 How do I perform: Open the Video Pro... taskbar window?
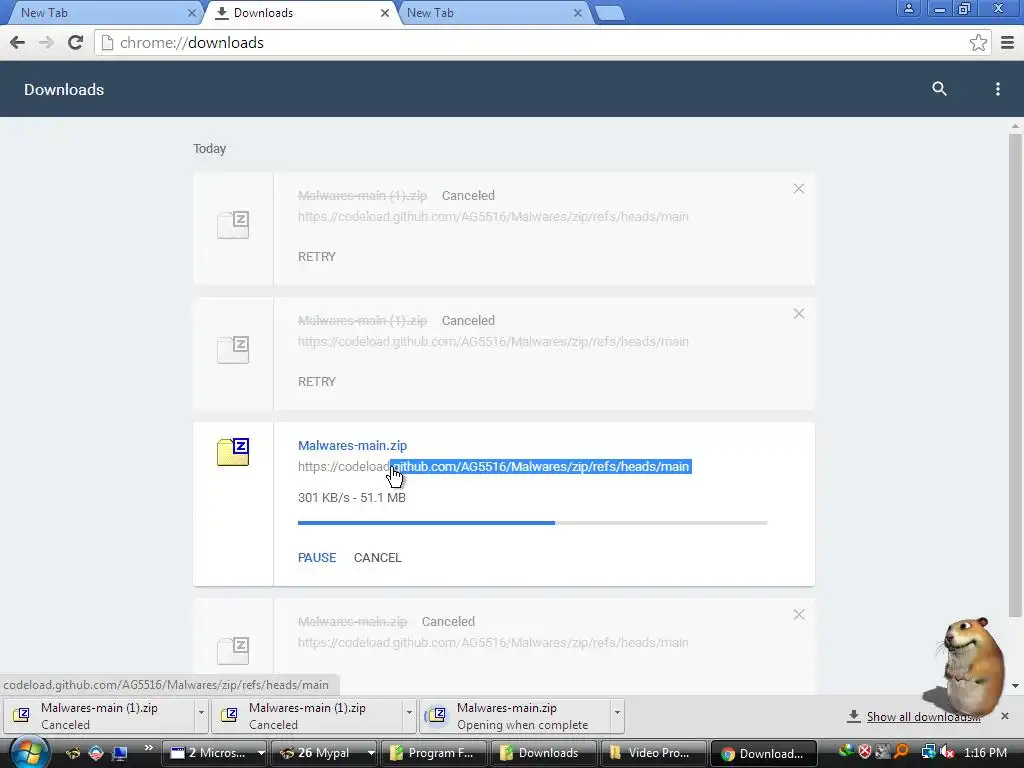pyautogui.click(x=652, y=753)
